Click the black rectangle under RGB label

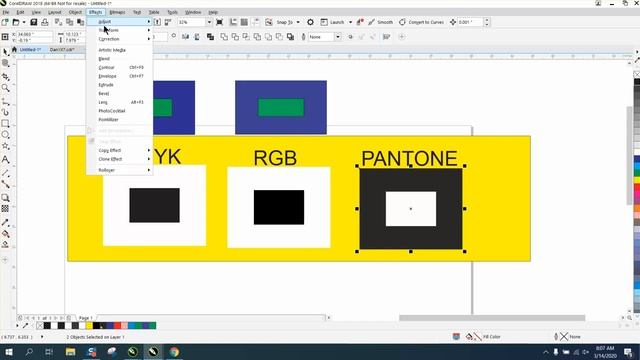(x=279, y=207)
